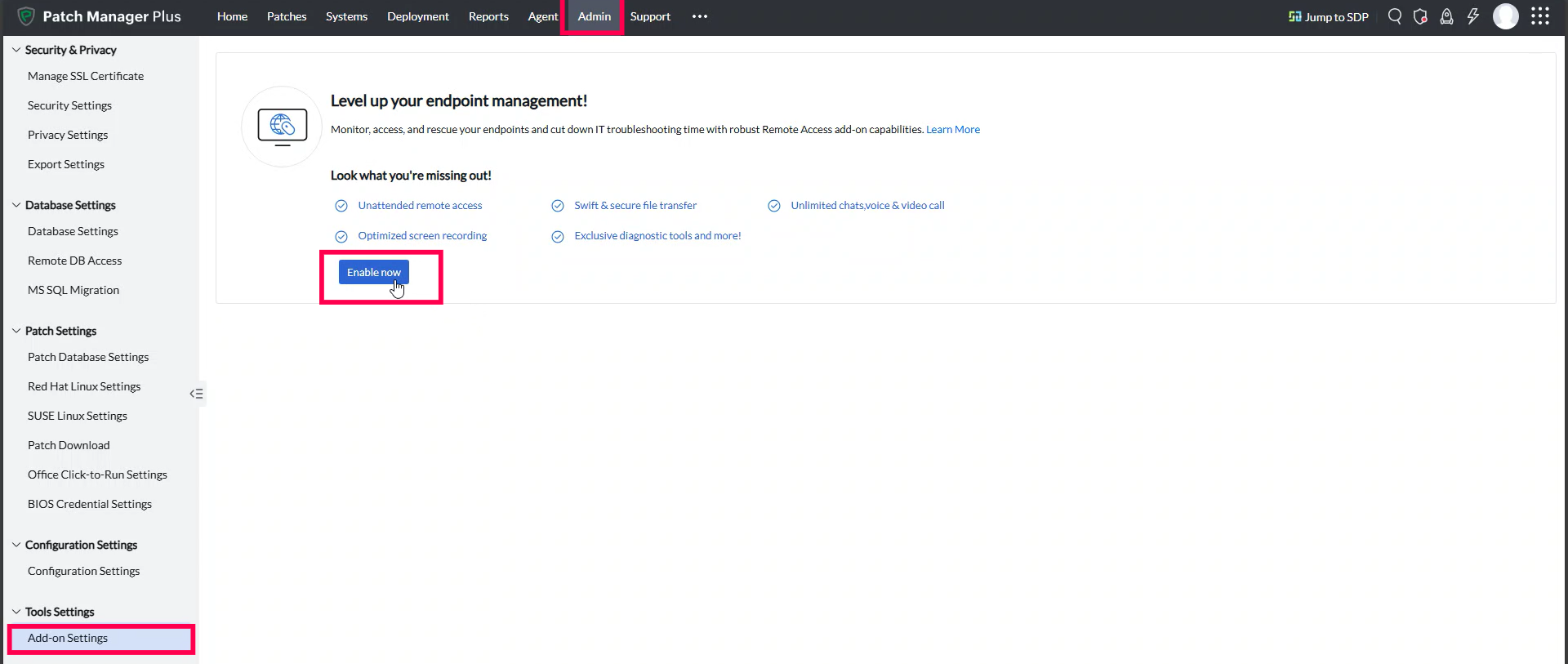This screenshot has width=1568, height=664.
Task: Collapse the Database Settings section
Action: tap(16, 205)
